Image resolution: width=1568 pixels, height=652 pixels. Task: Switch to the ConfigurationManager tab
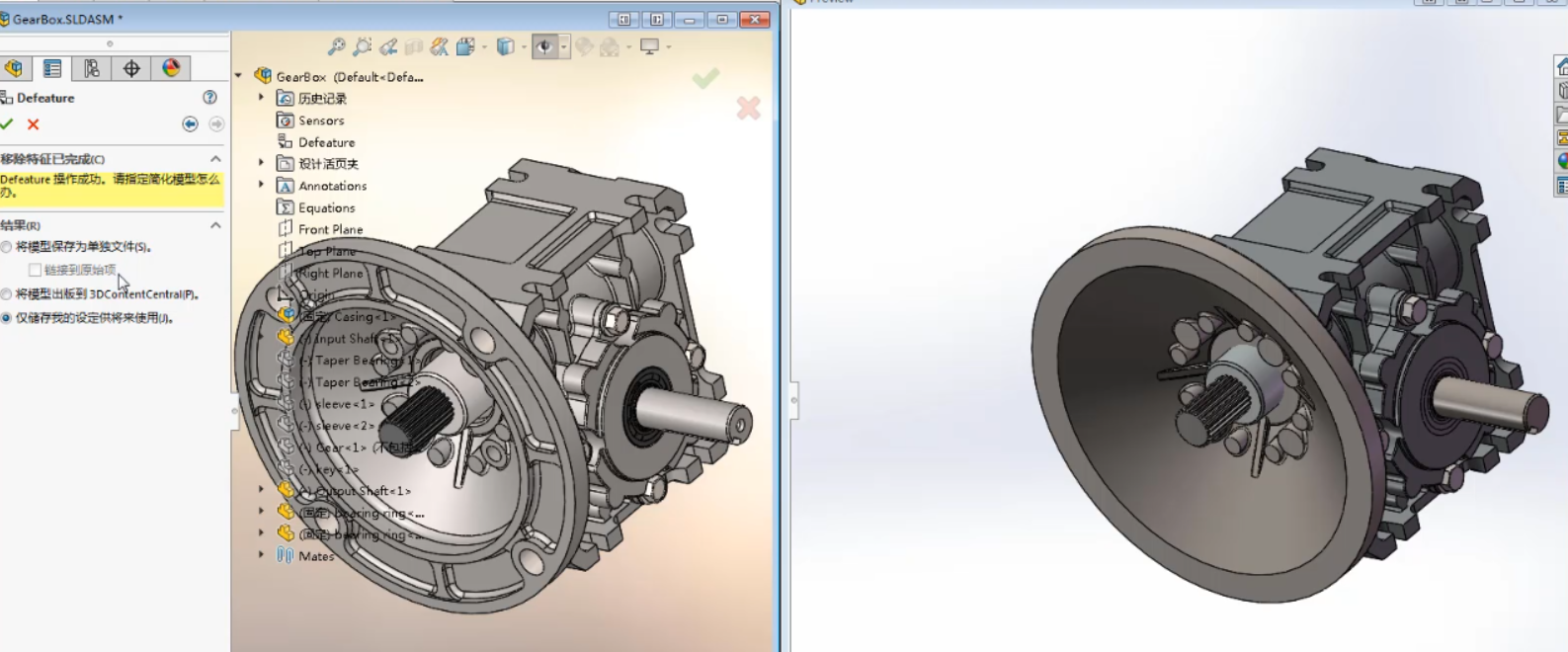point(92,68)
